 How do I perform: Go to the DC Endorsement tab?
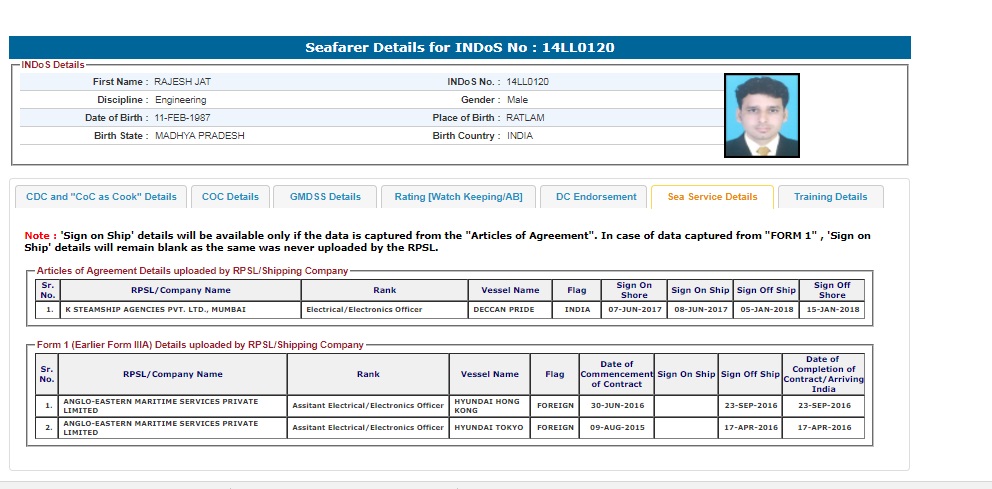(596, 197)
